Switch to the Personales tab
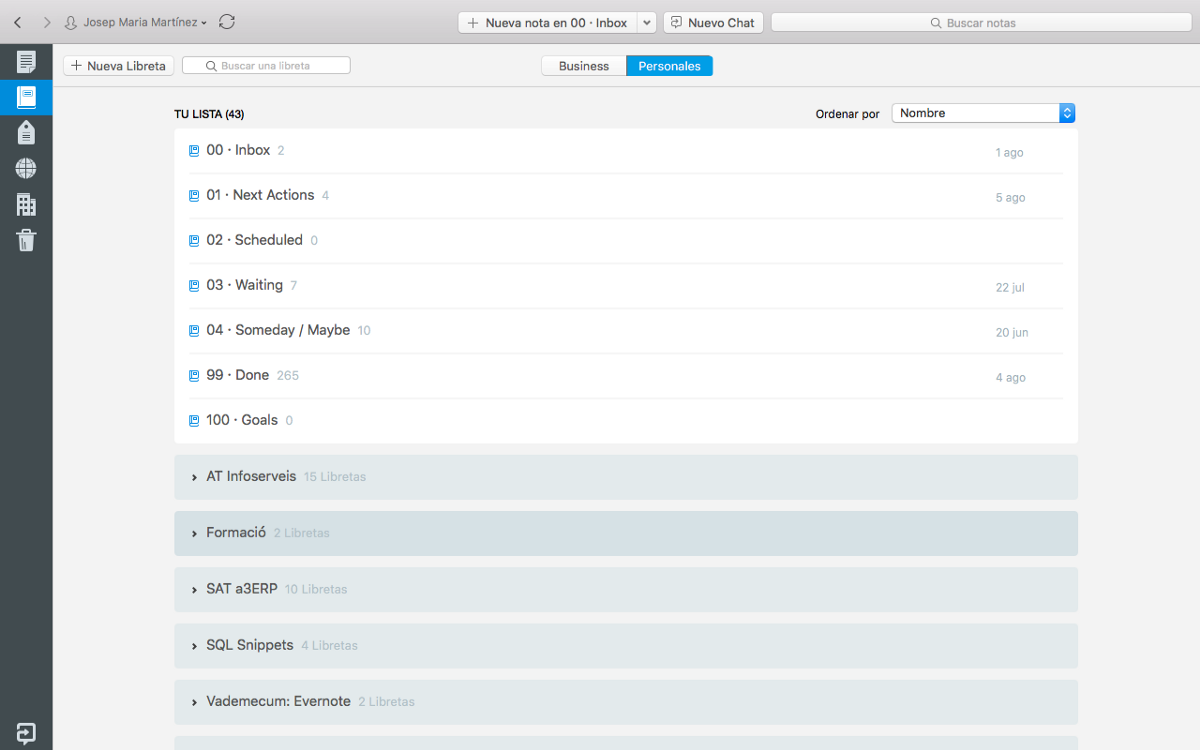Image resolution: width=1200 pixels, height=750 pixels. point(669,65)
